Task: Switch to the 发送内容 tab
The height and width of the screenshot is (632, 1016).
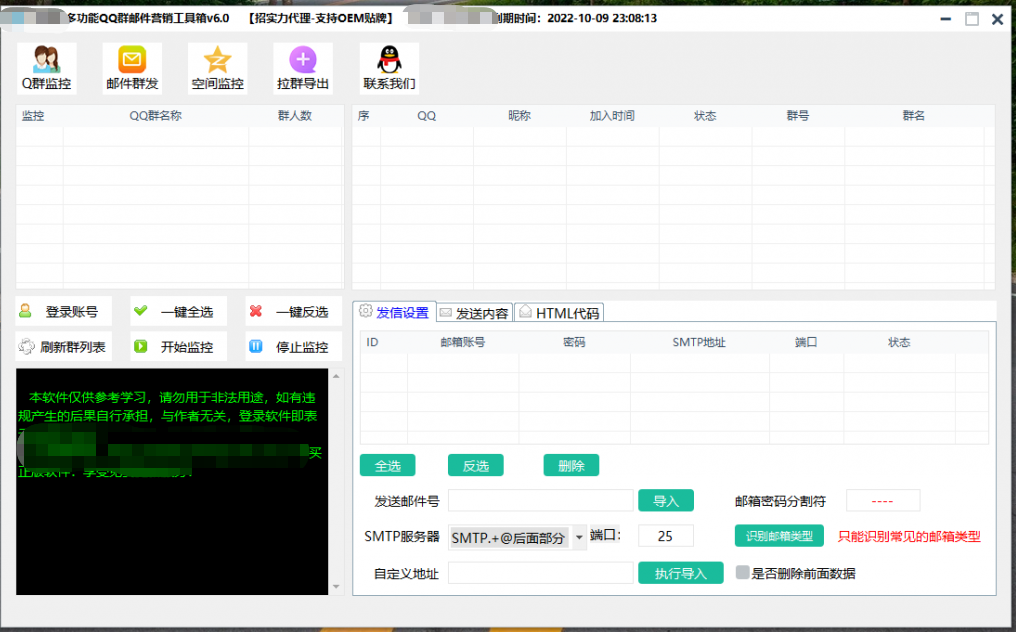Action: (x=475, y=313)
